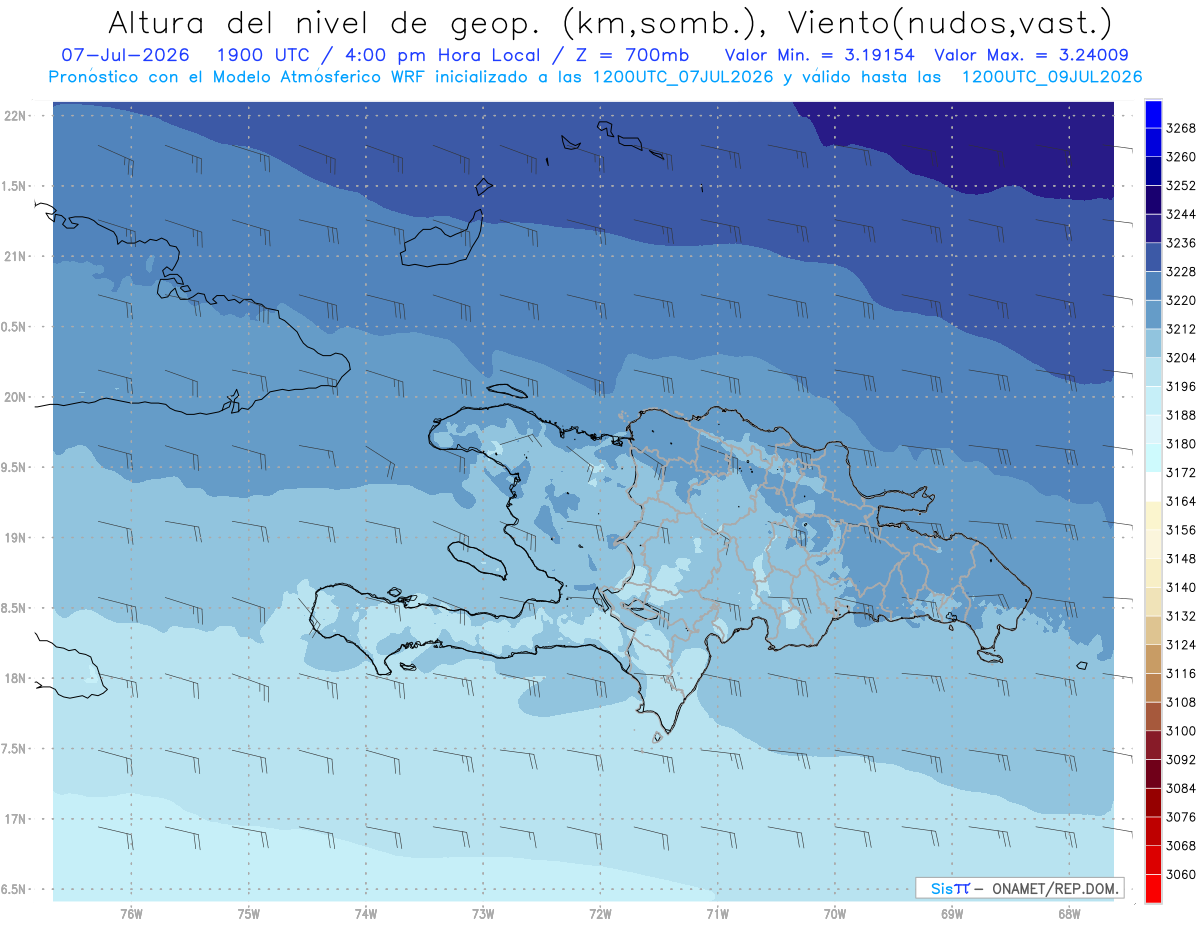Click the '72W' longitude label
This screenshot has height=927, width=1200.
[601, 914]
